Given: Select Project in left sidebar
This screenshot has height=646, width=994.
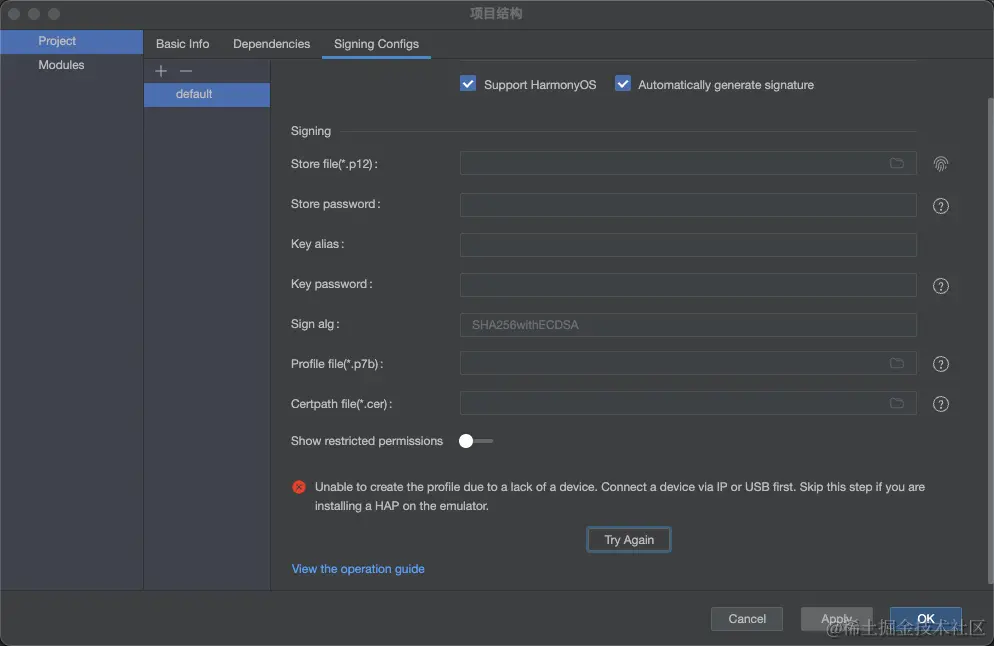Looking at the screenshot, I should click(71, 41).
